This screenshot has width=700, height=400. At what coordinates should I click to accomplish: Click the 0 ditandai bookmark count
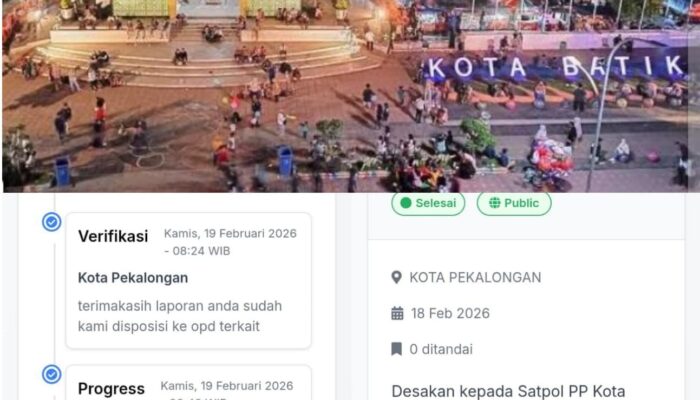[441, 349]
